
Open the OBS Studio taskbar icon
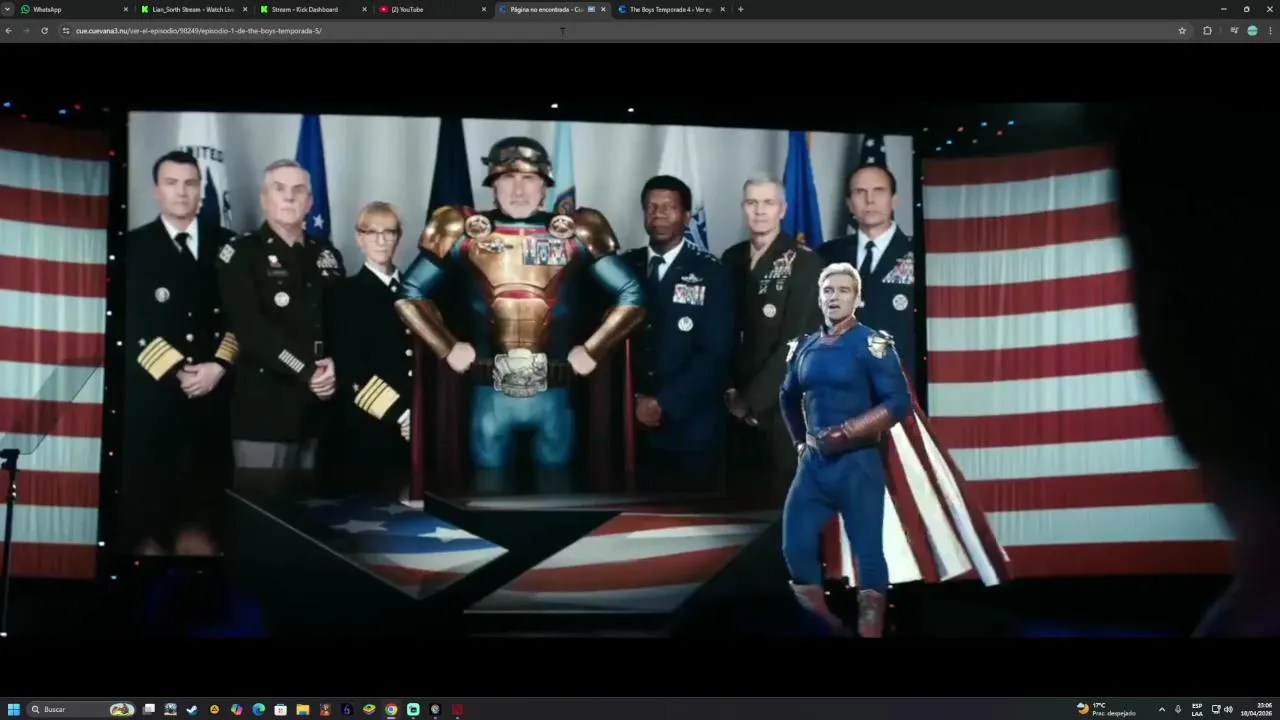pyautogui.click(x=435, y=709)
